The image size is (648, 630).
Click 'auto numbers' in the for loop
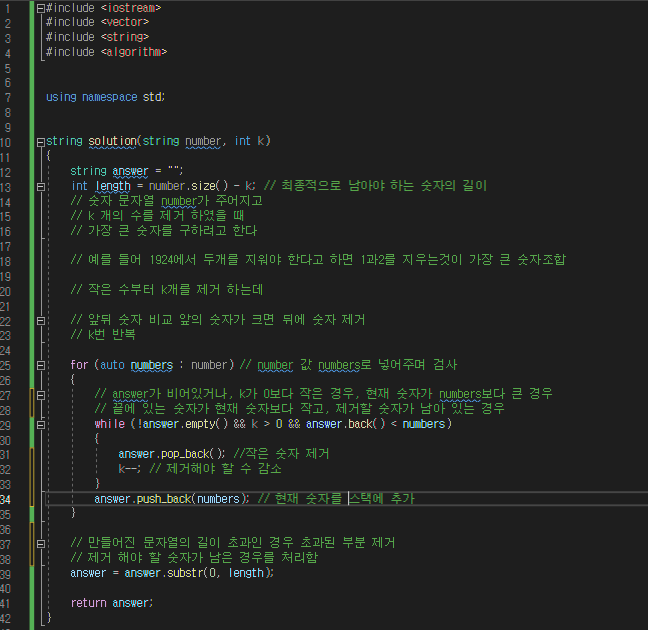(x=136, y=365)
